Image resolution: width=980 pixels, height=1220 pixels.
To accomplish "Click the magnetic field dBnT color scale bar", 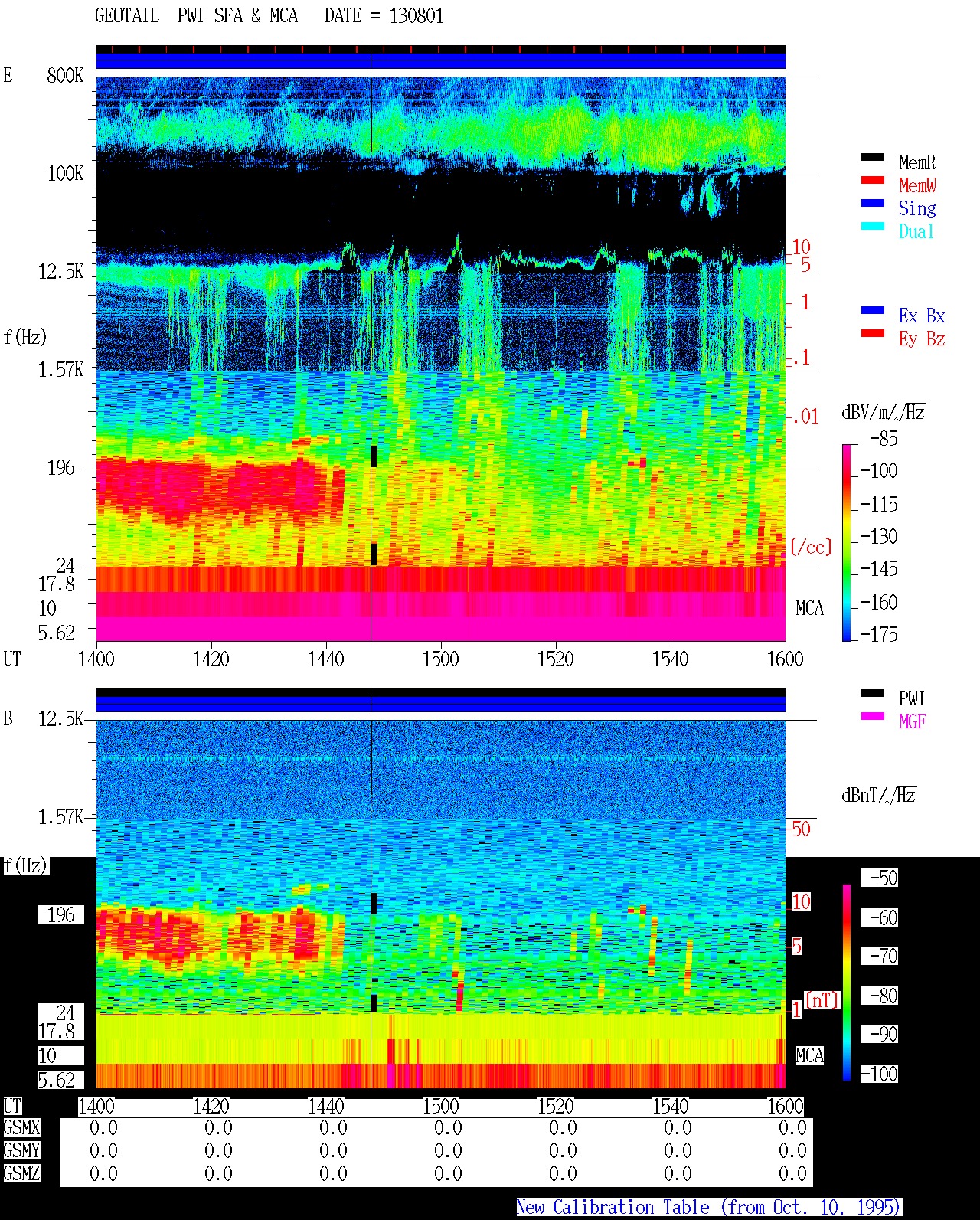I will [x=847, y=983].
